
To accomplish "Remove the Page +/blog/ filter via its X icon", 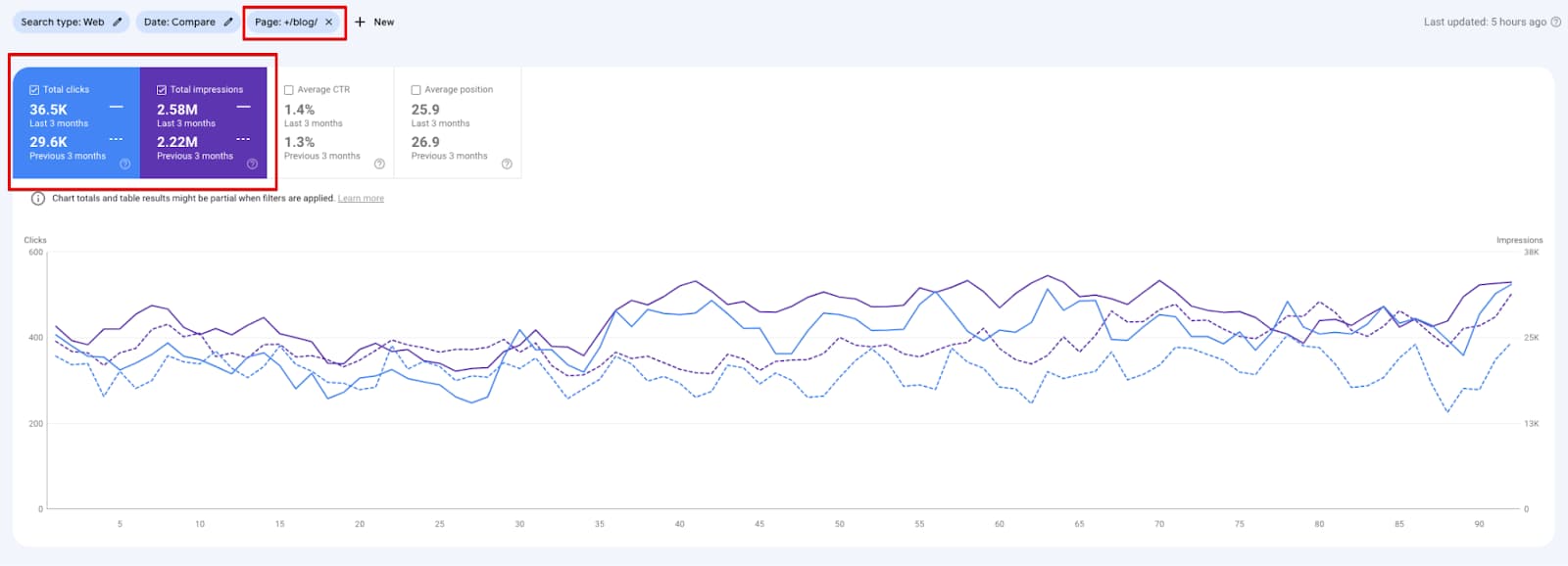I will pyautogui.click(x=328, y=22).
